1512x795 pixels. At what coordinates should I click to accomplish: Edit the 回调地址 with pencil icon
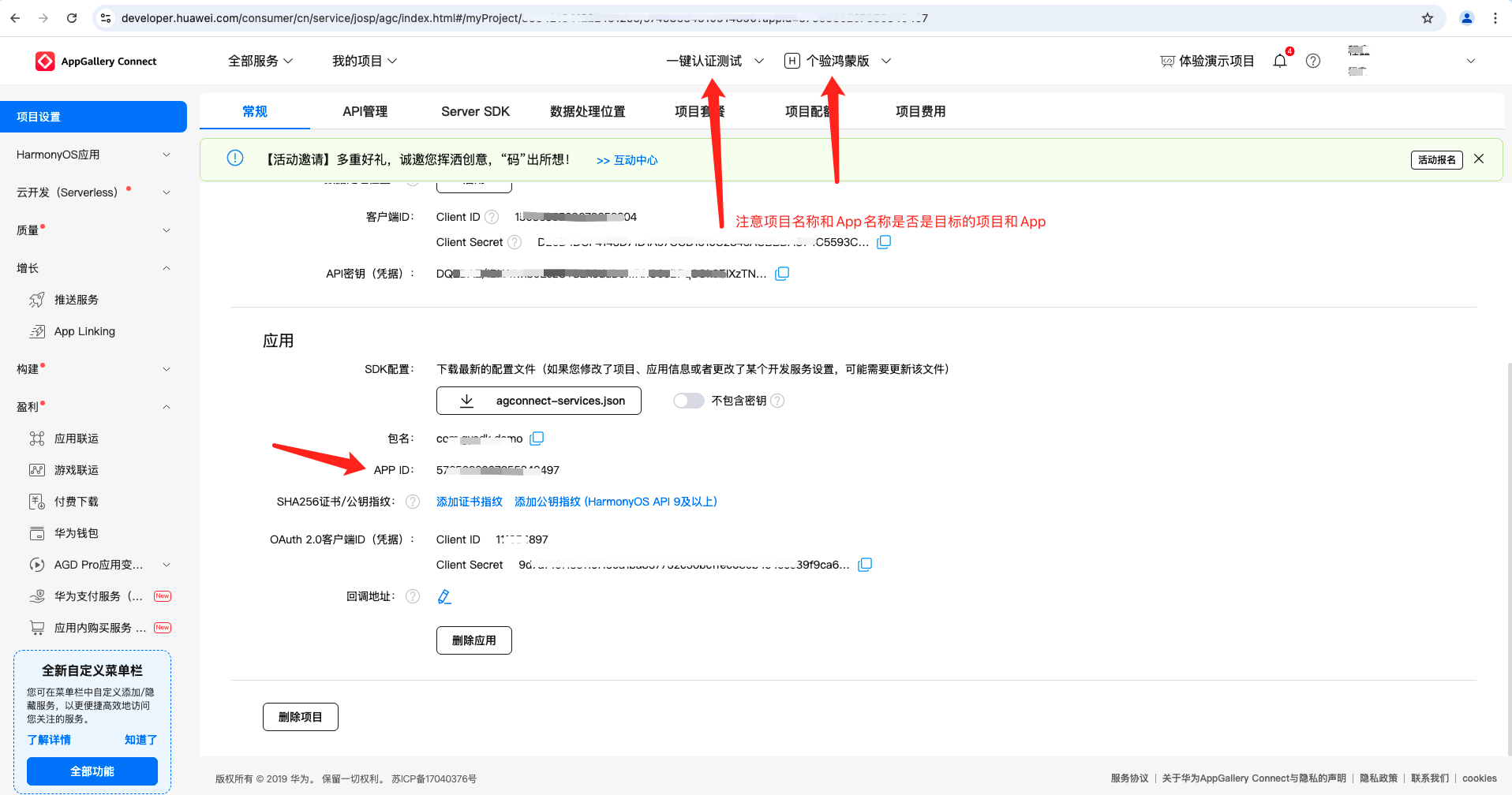(444, 596)
